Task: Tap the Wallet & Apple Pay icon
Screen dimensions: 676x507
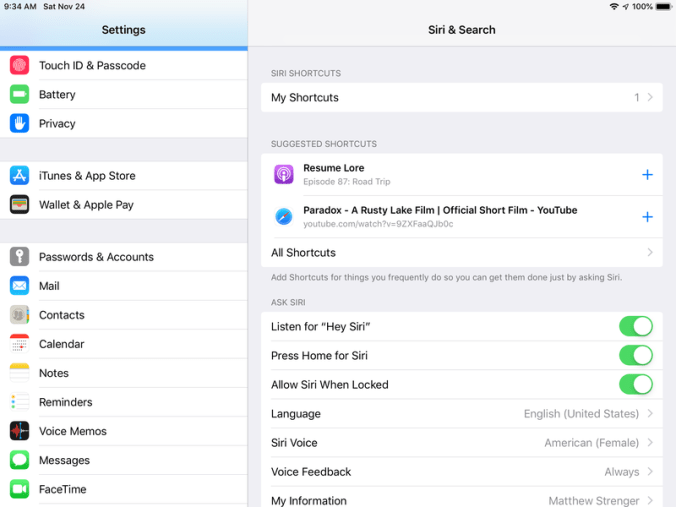Action: [19, 204]
